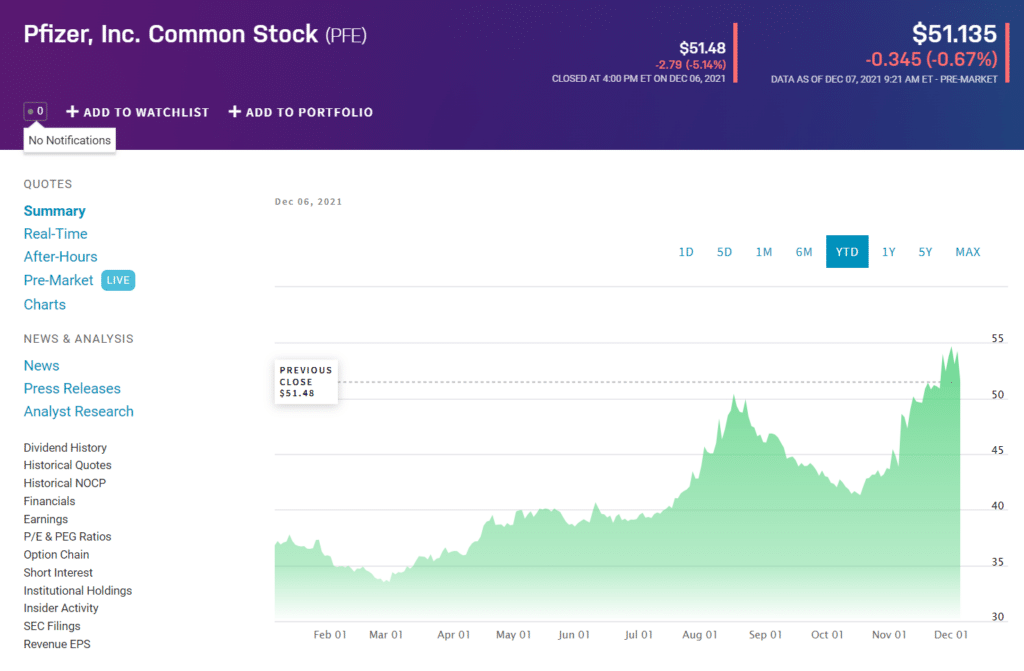The width and height of the screenshot is (1024, 671).
Task: Open the Summary quotes page
Action: (x=55, y=211)
